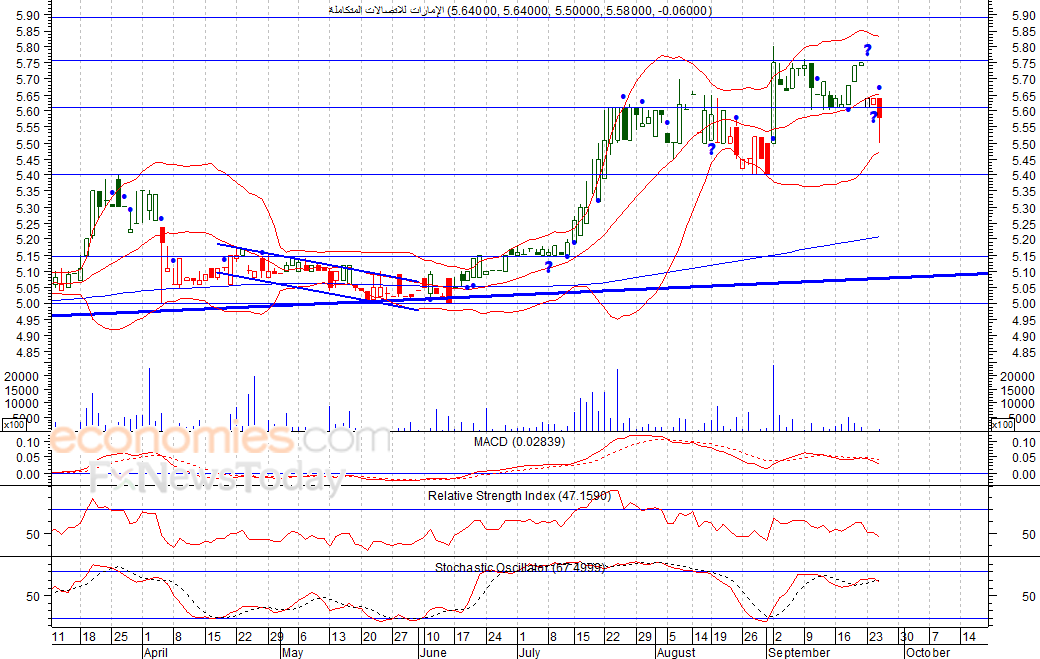Click the date label 25 on time axis
Image resolution: width=1040 pixels, height=659 pixels.
click(120, 636)
